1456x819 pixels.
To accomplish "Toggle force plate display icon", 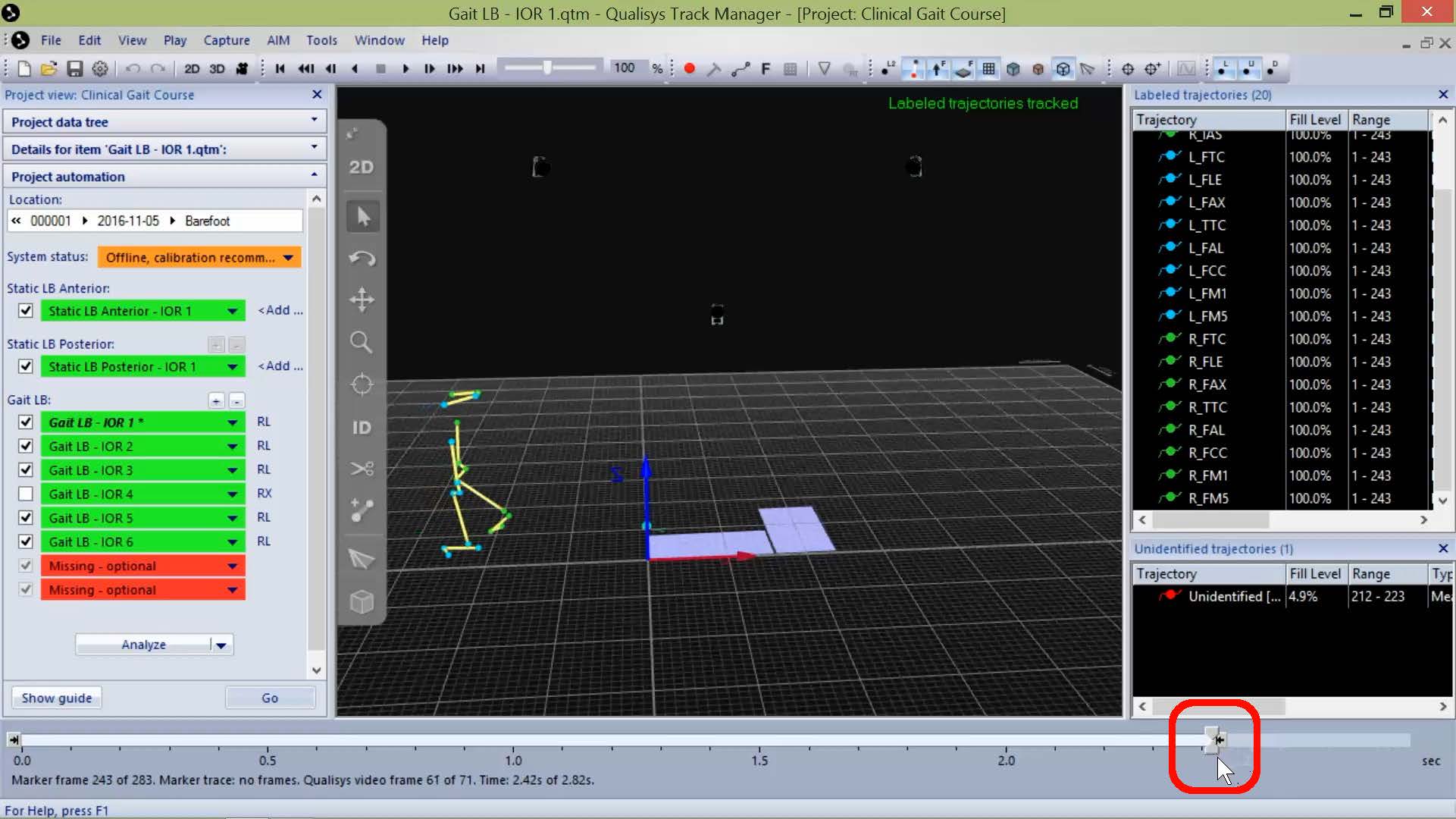I will tap(963, 69).
